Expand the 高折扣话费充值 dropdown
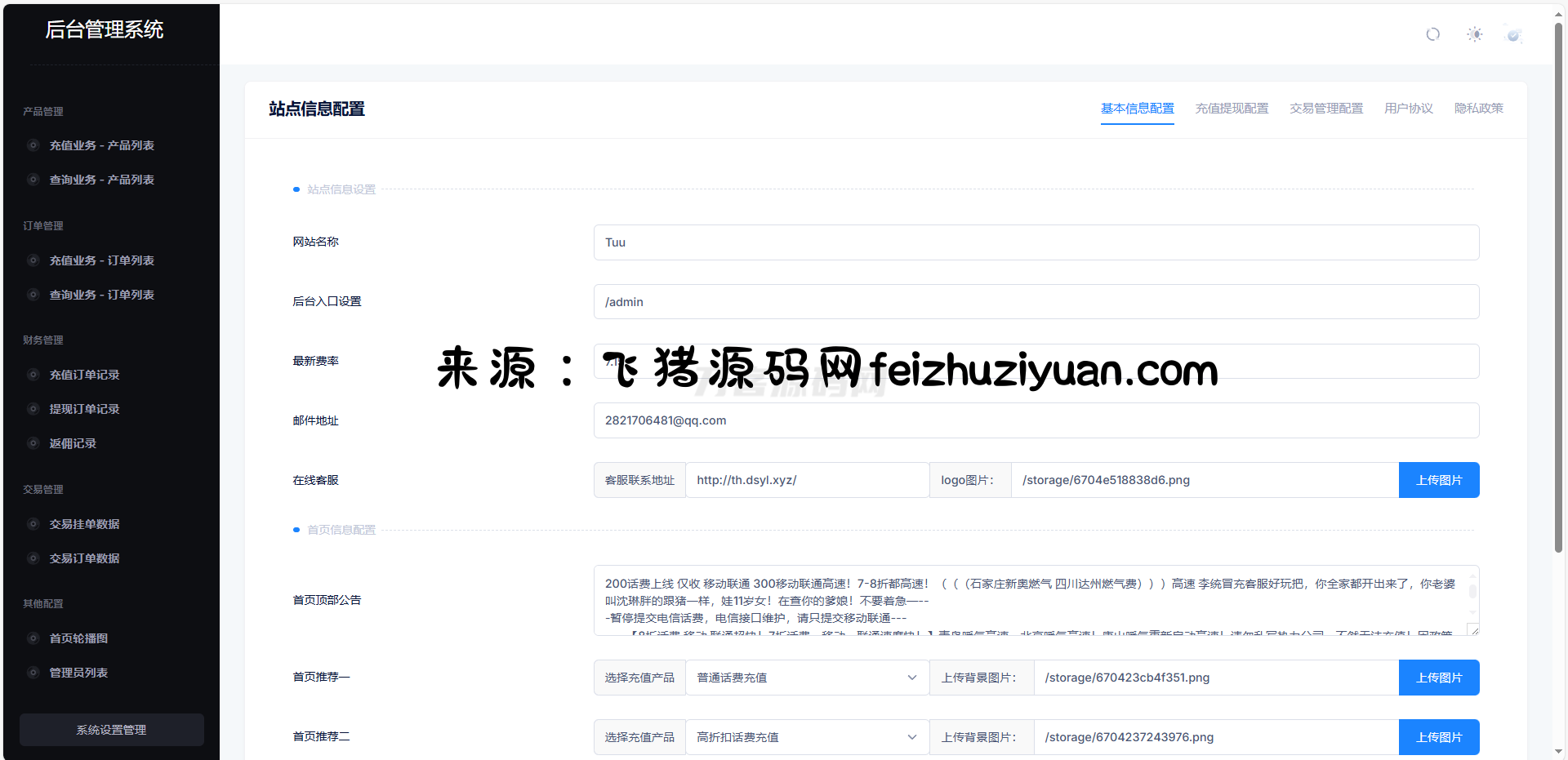Viewport: 1568px width, 760px height. pos(806,737)
